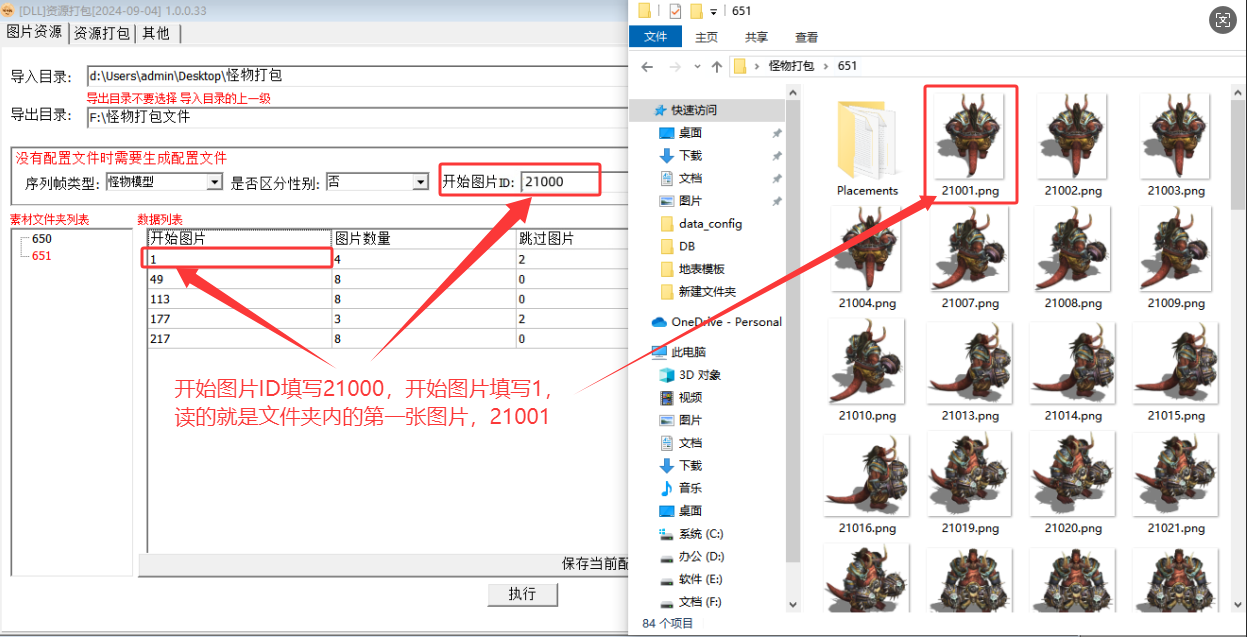This screenshot has height=637, width=1247.
Task: Select folder 650 in the material list
Action: [x=41, y=239]
